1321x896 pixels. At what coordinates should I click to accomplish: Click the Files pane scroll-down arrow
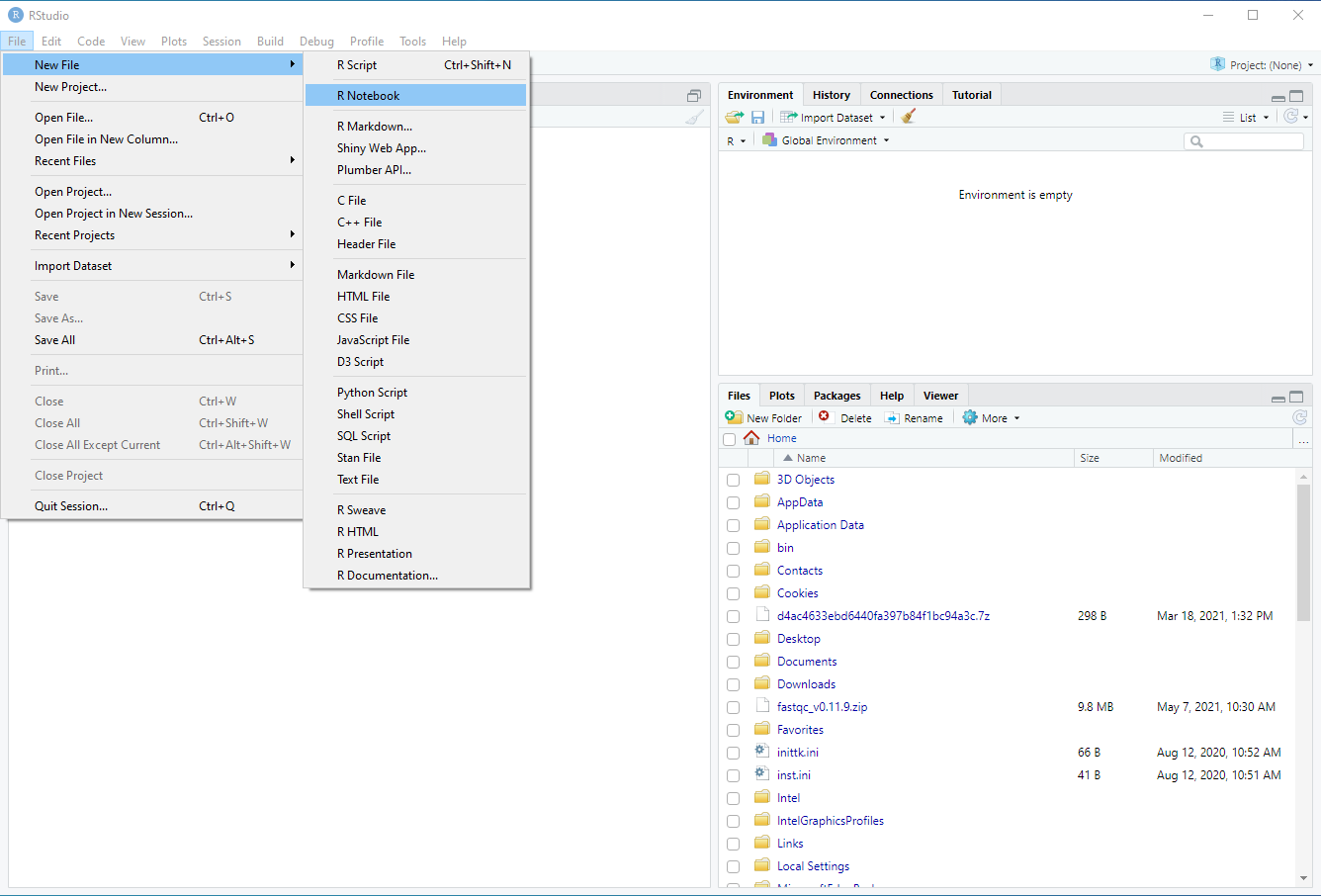tap(1303, 878)
